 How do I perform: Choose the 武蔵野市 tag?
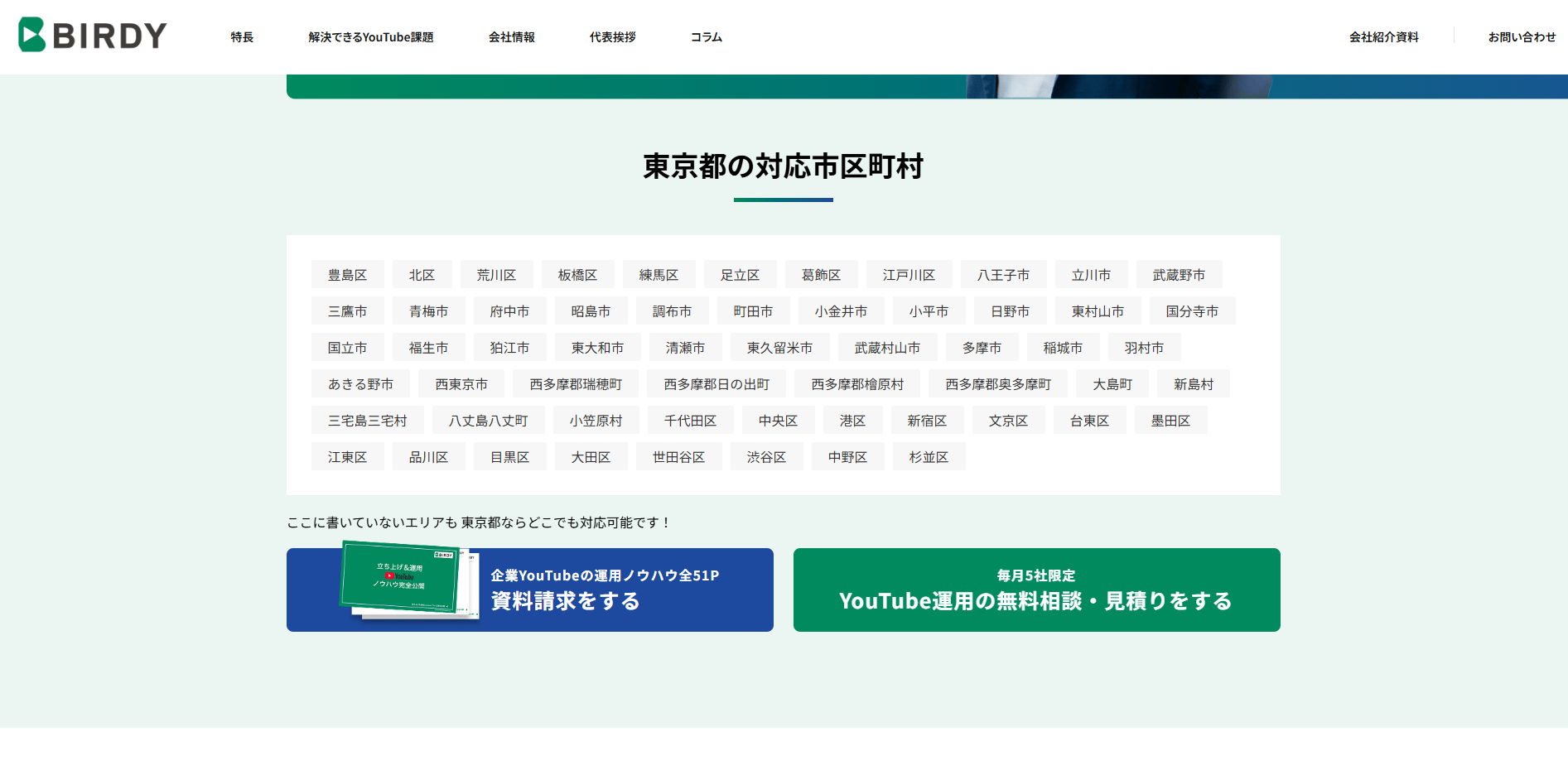[1178, 275]
